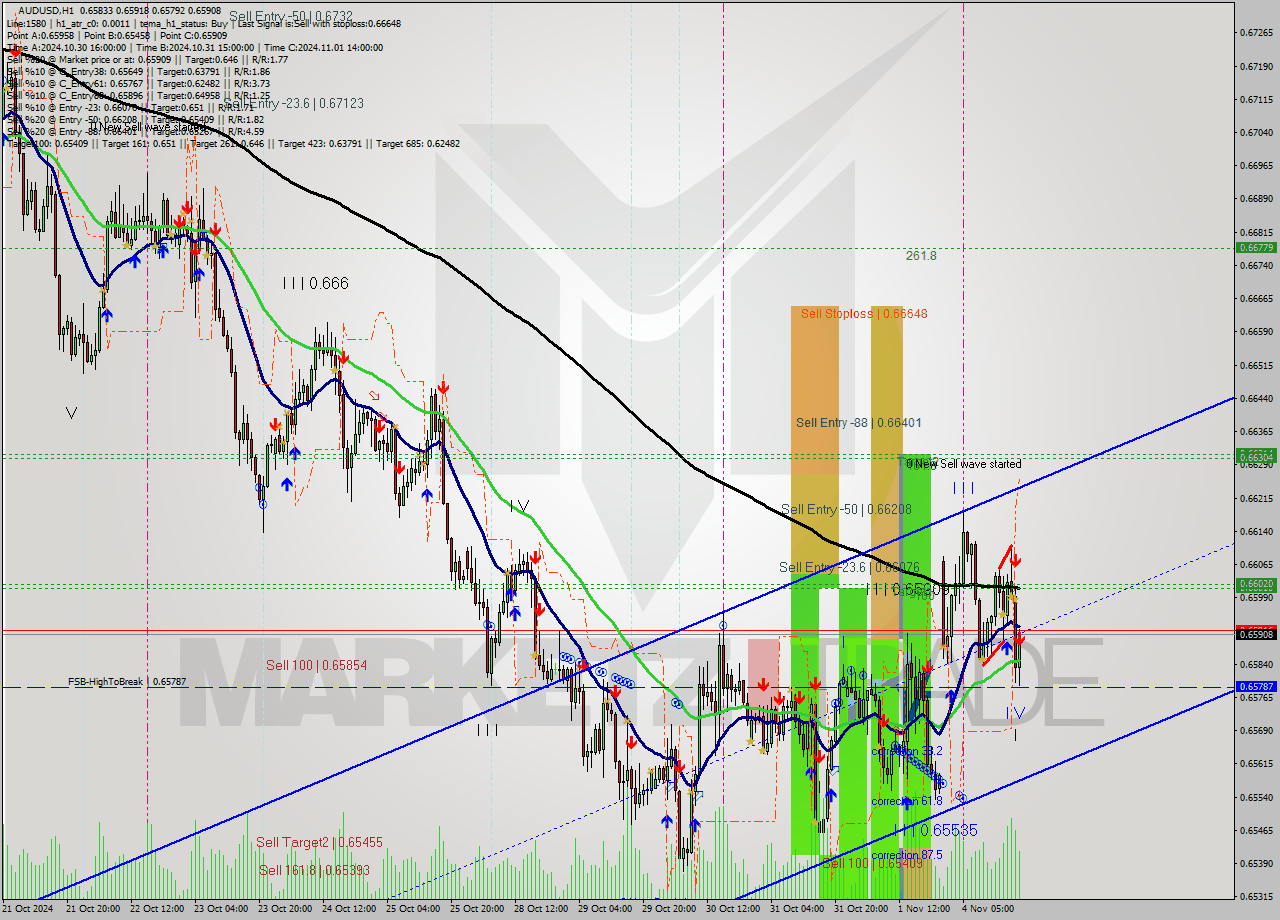This screenshot has height=920, width=1280.
Task: Click the current price tag 0.65908
Action: pos(1256,634)
